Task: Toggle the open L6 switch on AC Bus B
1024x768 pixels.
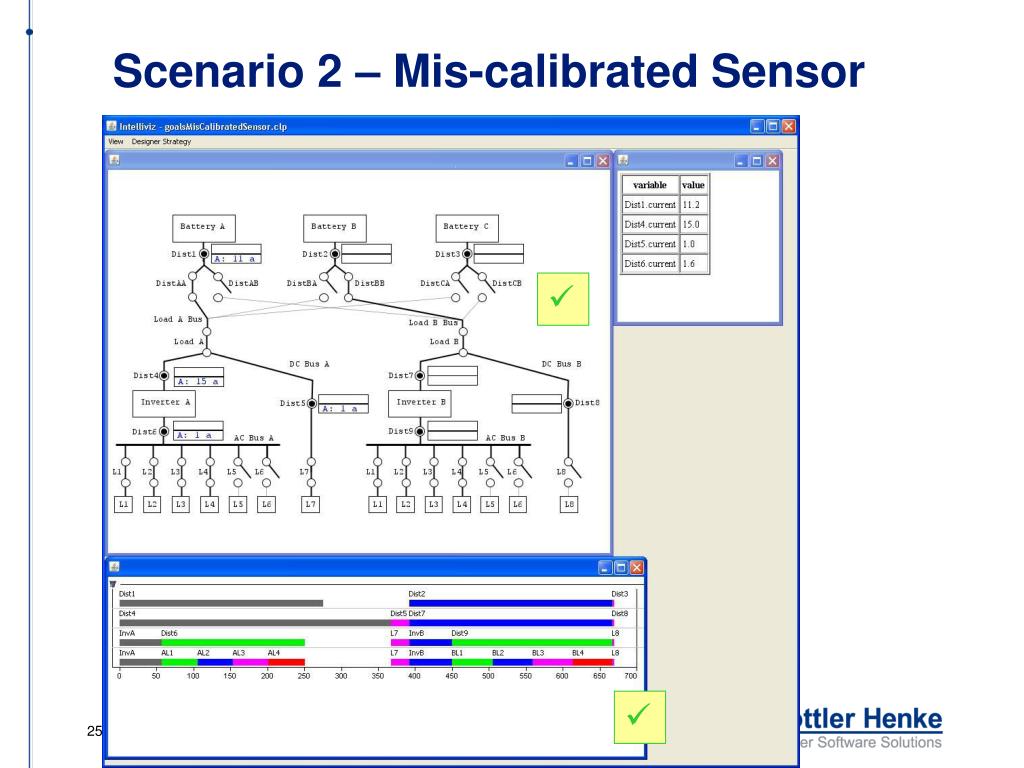Action: [521, 472]
